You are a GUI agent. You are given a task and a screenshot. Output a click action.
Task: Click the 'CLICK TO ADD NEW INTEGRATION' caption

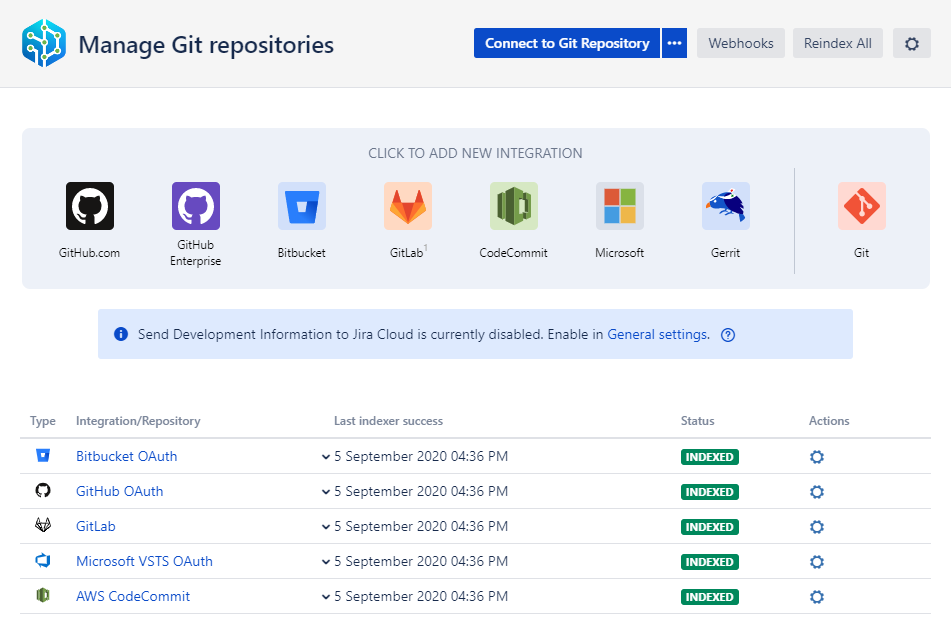pos(476,153)
